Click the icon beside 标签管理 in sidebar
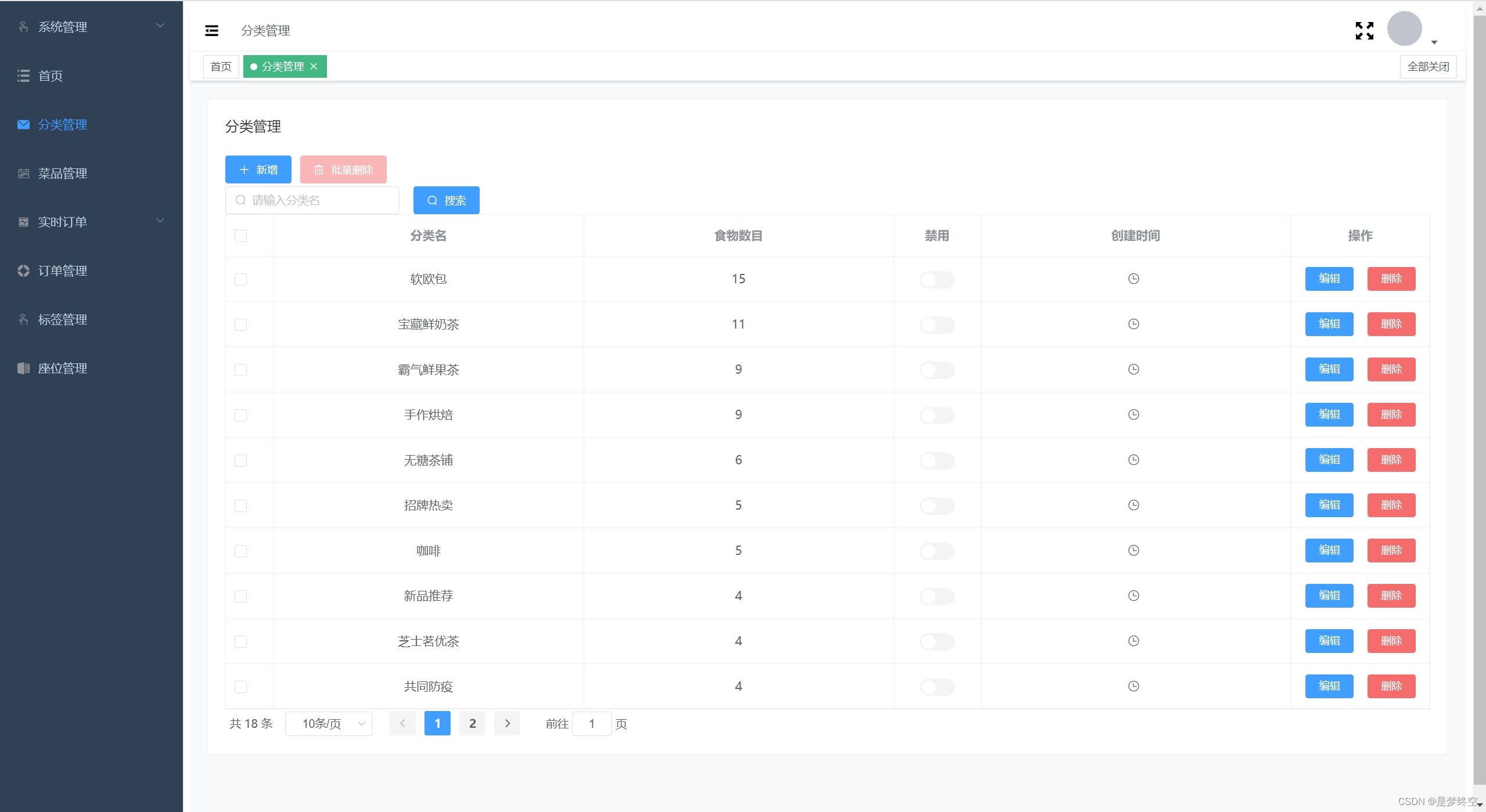 (x=23, y=319)
